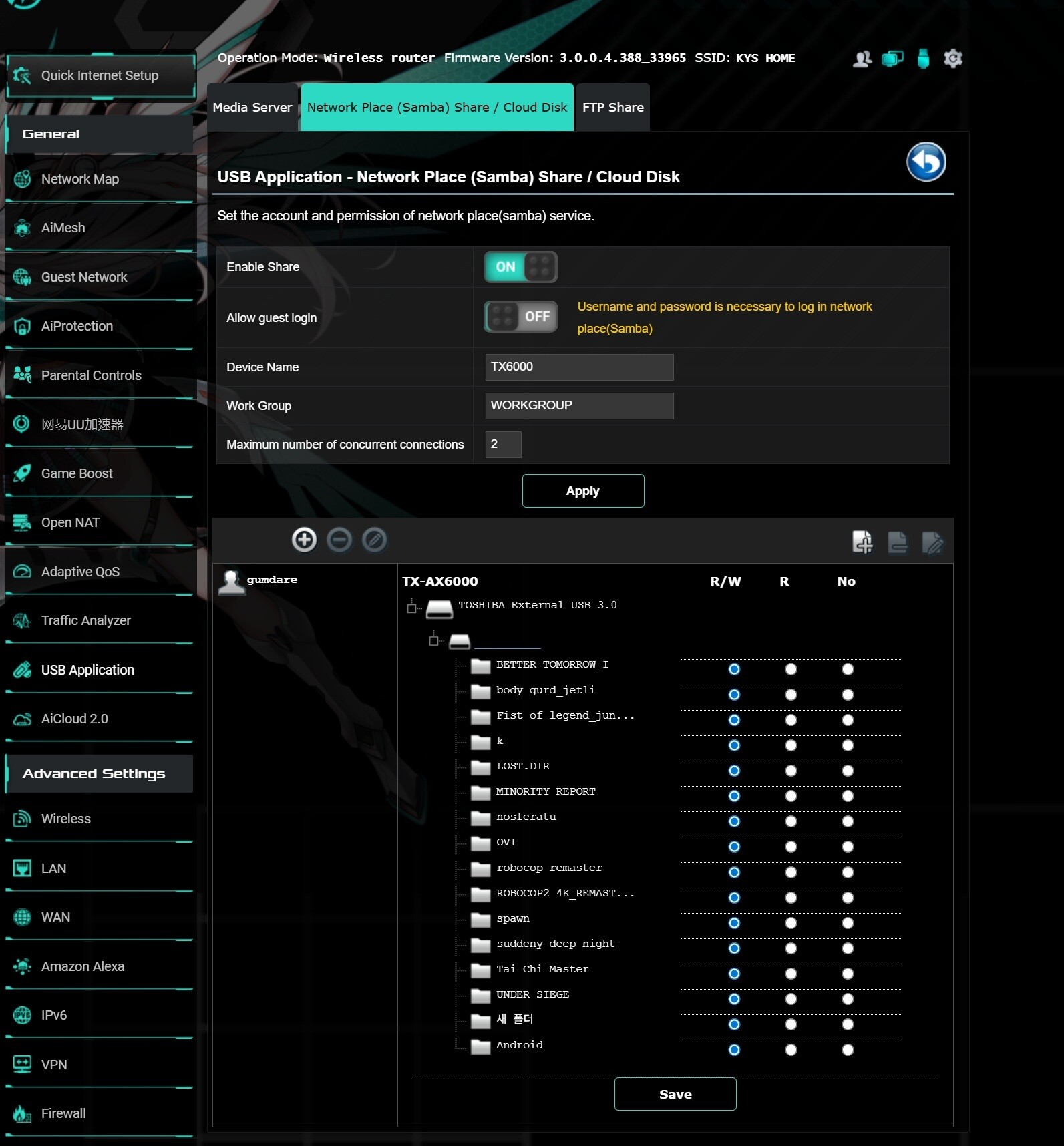The height and width of the screenshot is (1146, 1064).
Task: Click the Adaptive QoS gauge icon
Action: coord(22,572)
